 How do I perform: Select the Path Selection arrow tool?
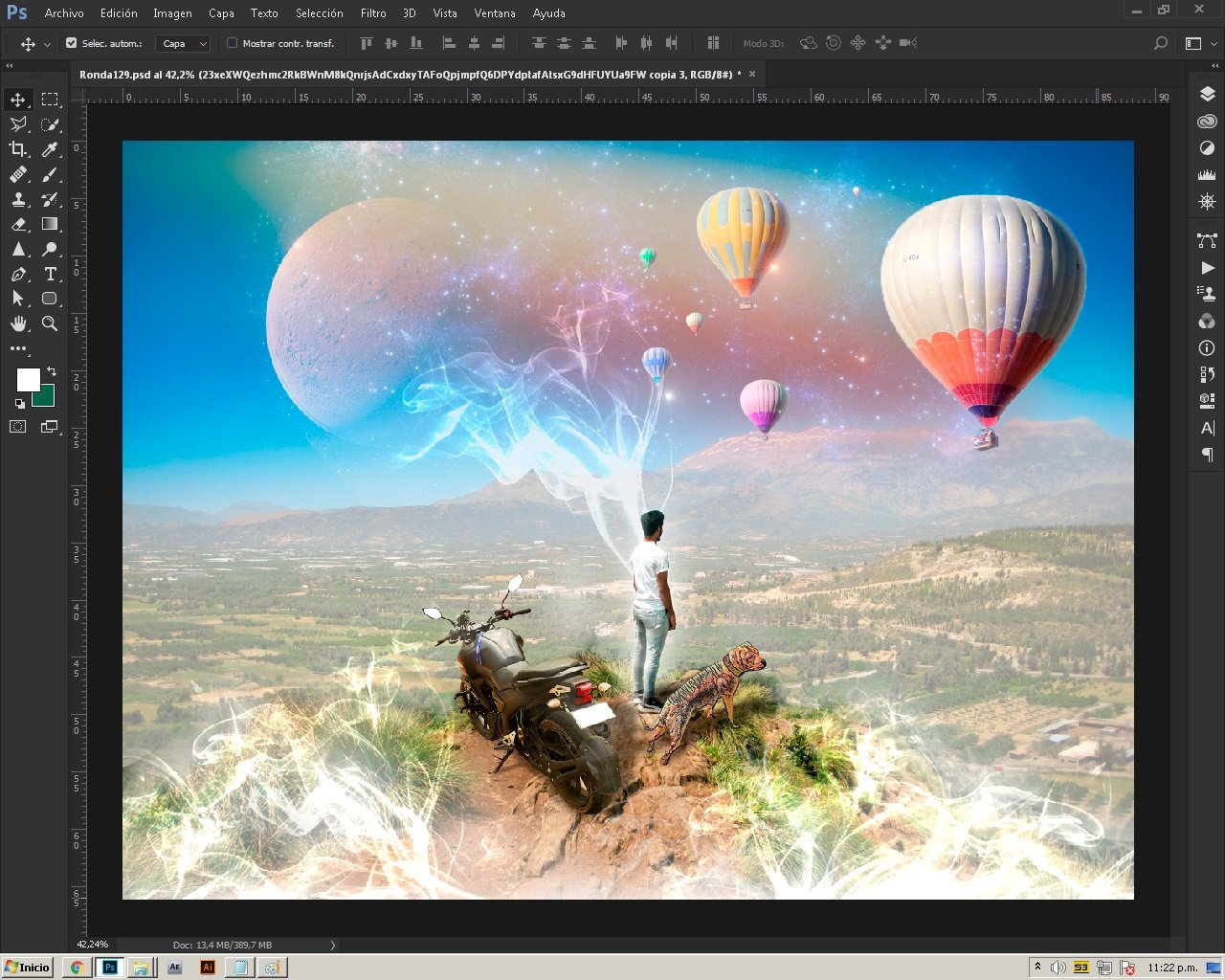point(18,299)
